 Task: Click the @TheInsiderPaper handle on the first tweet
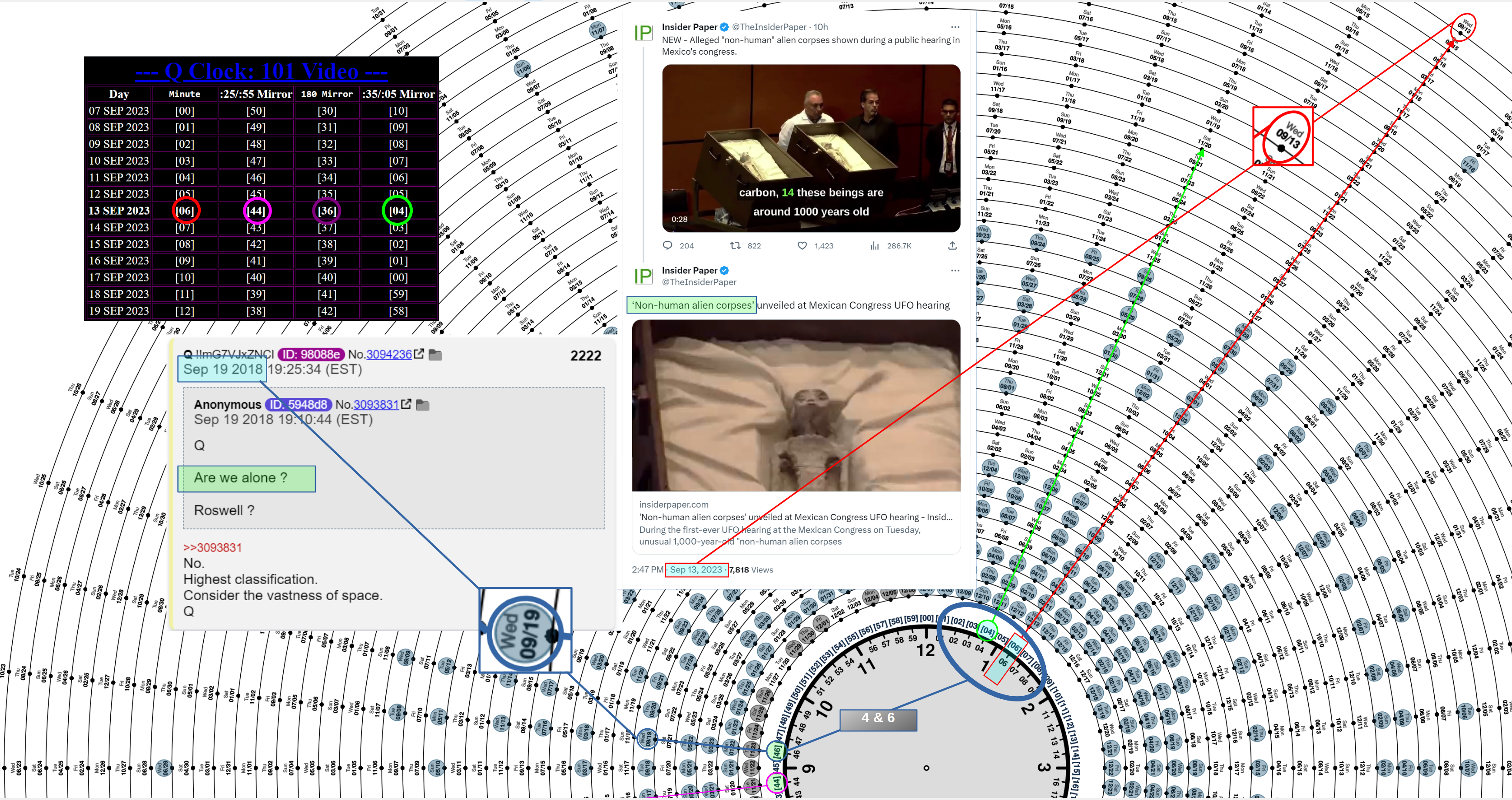[768, 27]
